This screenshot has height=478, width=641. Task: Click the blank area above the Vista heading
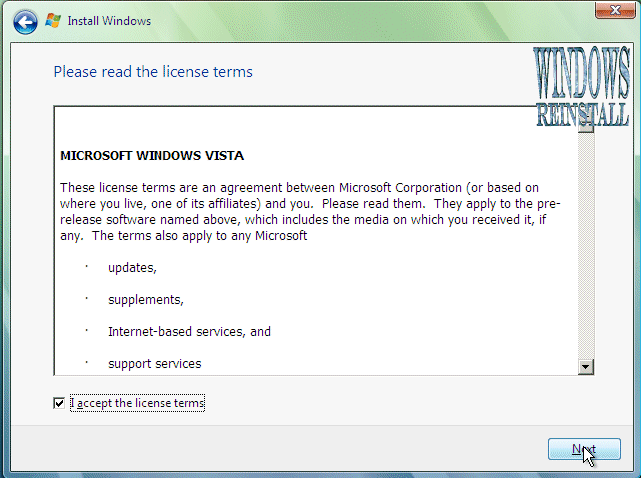300,125
